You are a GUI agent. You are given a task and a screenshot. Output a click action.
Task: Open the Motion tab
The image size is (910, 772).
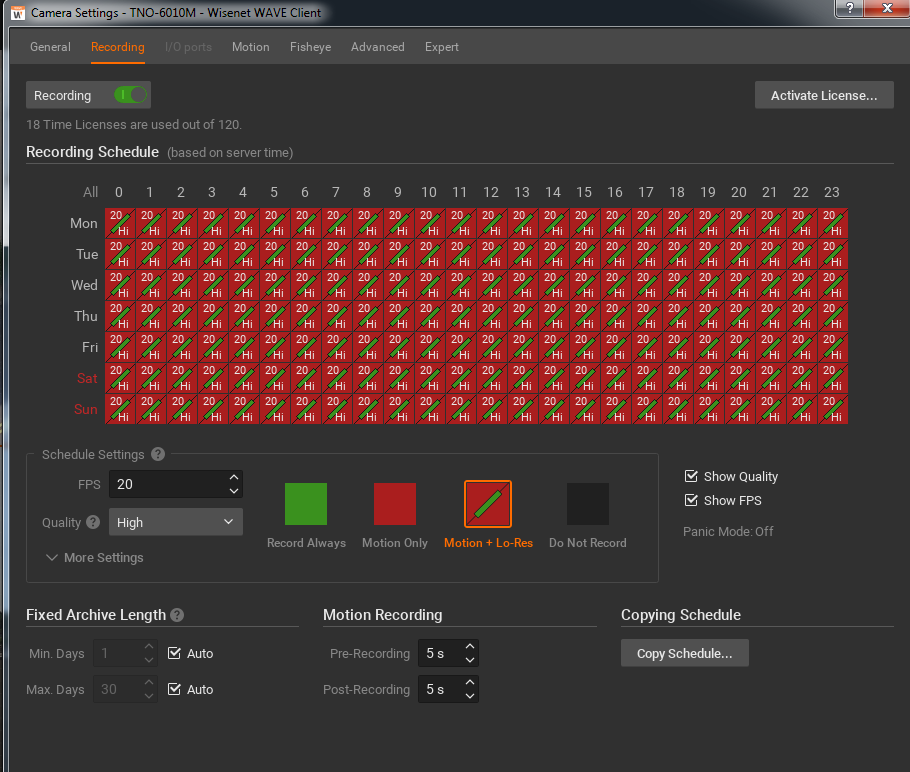click(x=251, y=47)
